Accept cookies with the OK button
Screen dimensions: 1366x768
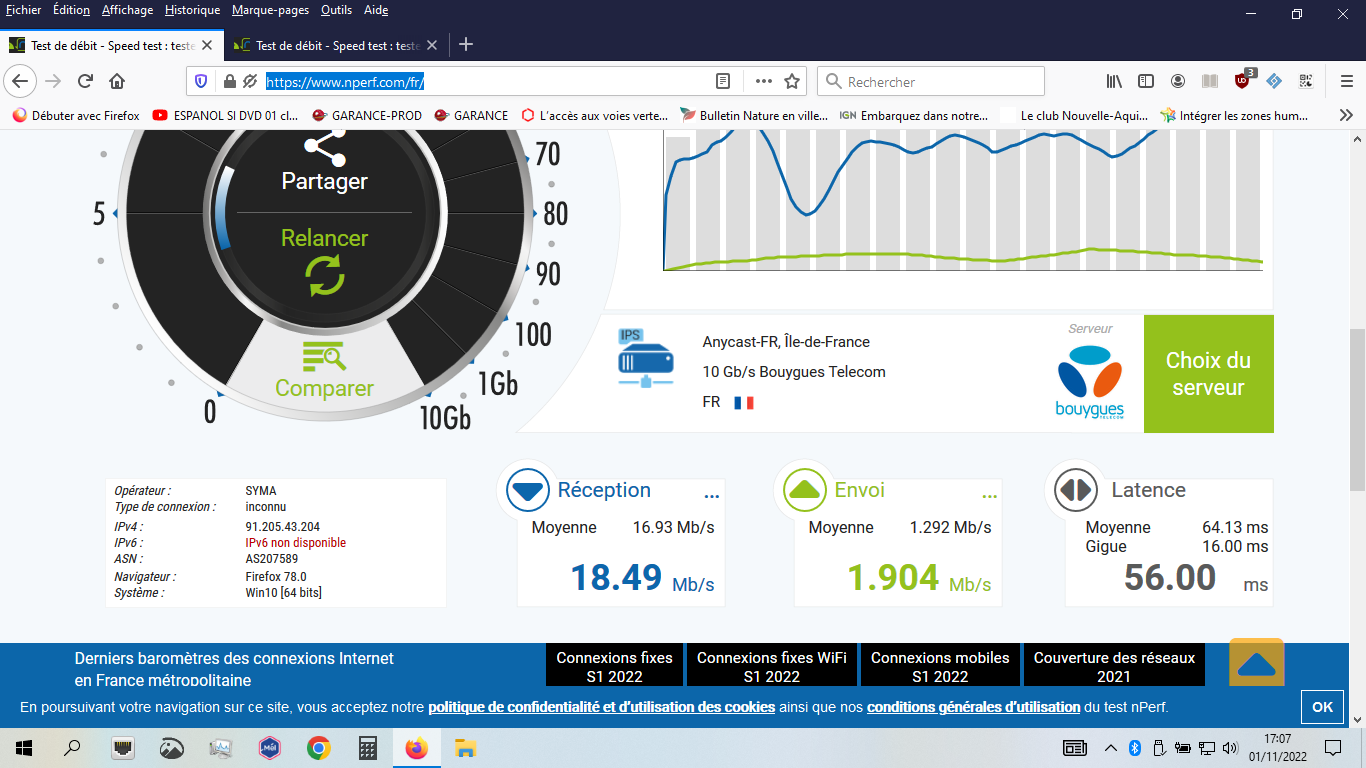coord(1322,707)
